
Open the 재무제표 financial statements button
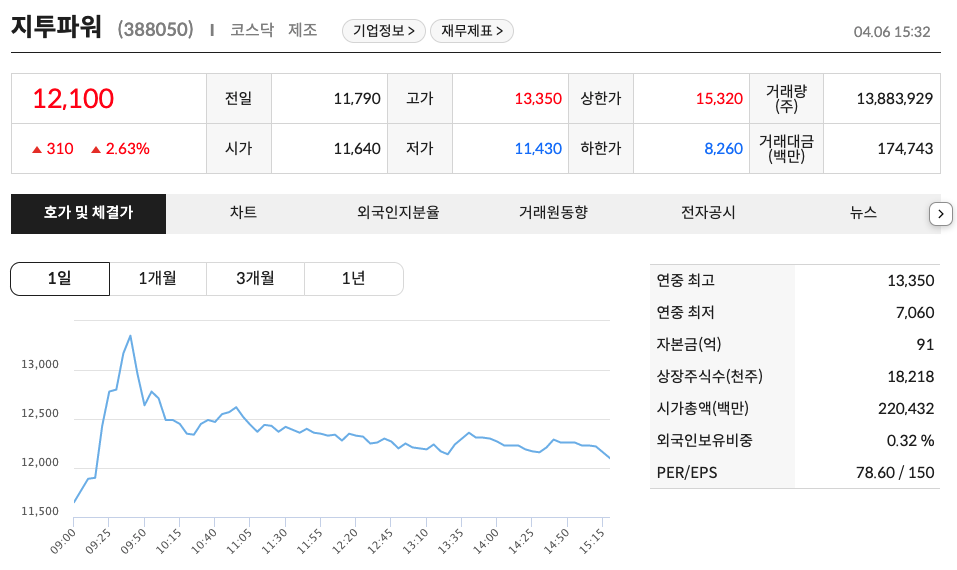[472, 31]
